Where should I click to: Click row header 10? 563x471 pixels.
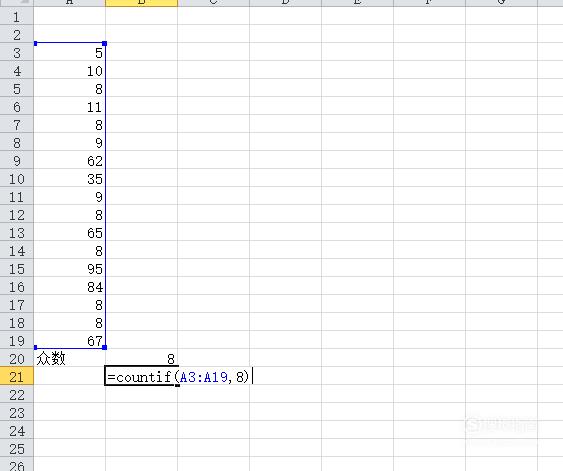click(x=17, y=178)
